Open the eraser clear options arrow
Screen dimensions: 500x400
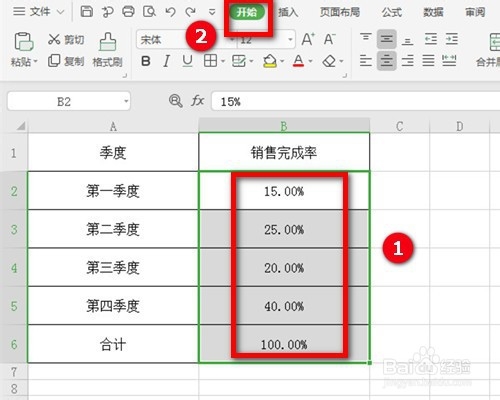[341, 61]
